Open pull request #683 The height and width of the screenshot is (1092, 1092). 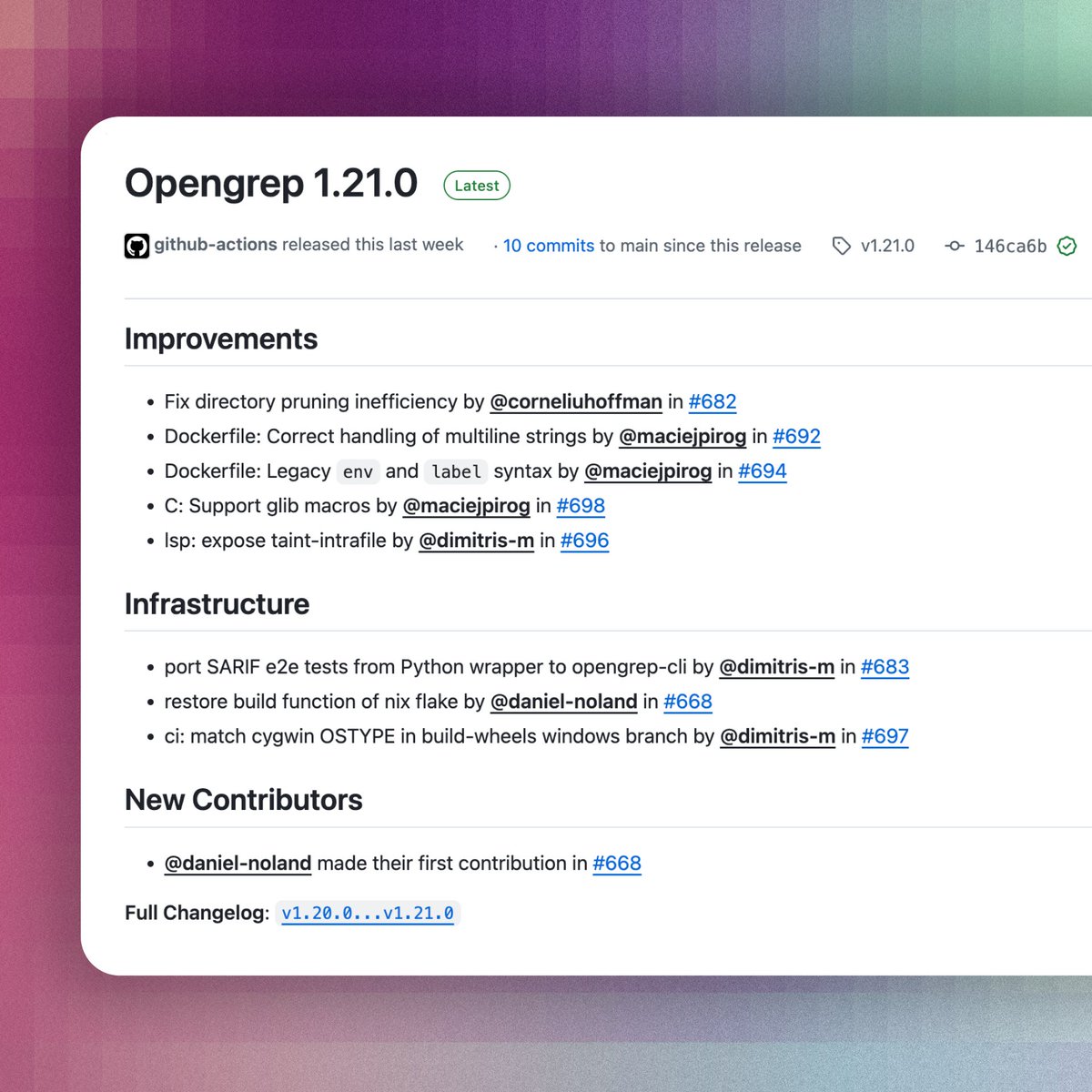click(x=885, y=666)
